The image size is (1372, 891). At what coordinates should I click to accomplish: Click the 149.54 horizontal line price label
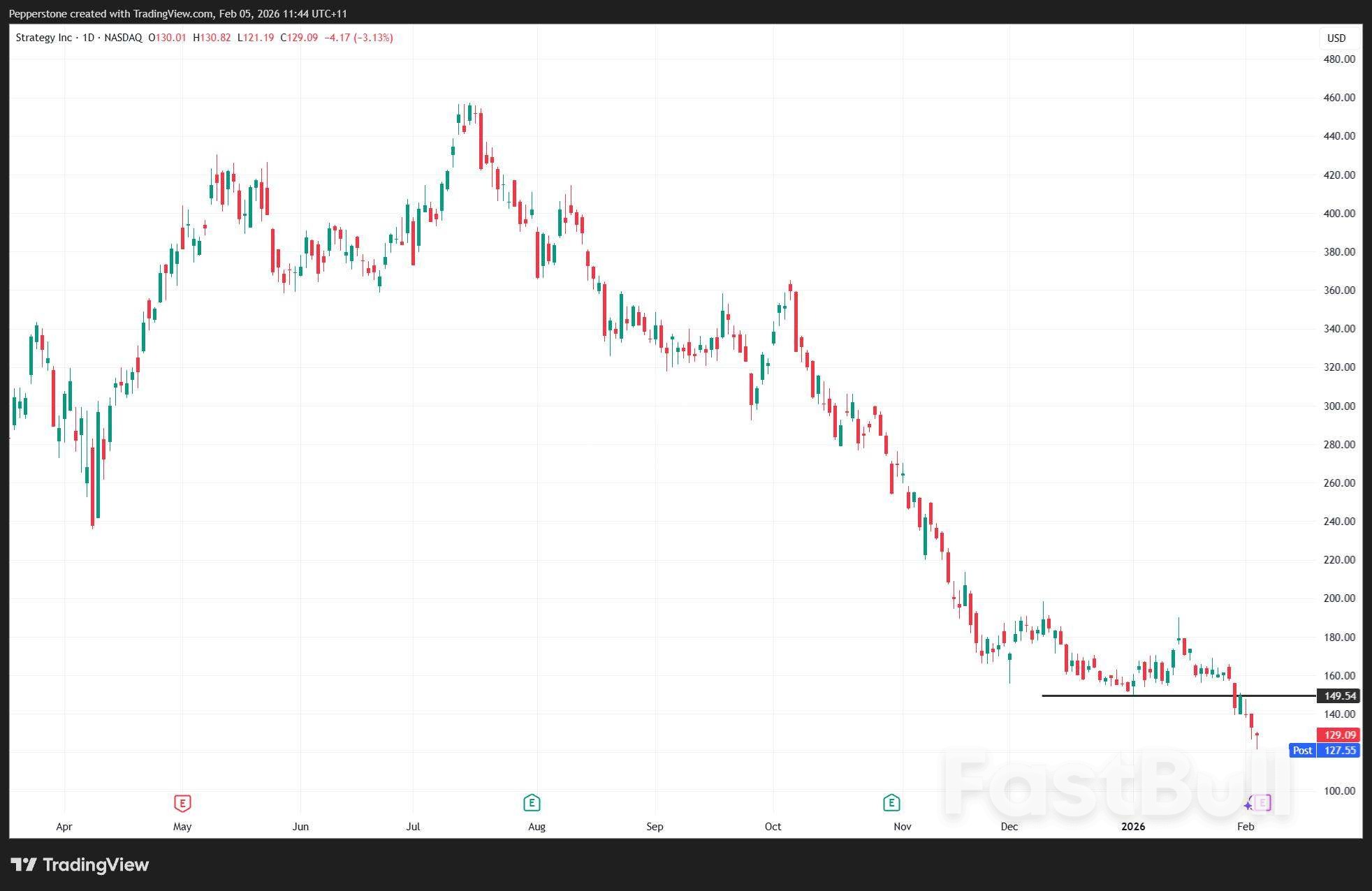click(1338, 696)
